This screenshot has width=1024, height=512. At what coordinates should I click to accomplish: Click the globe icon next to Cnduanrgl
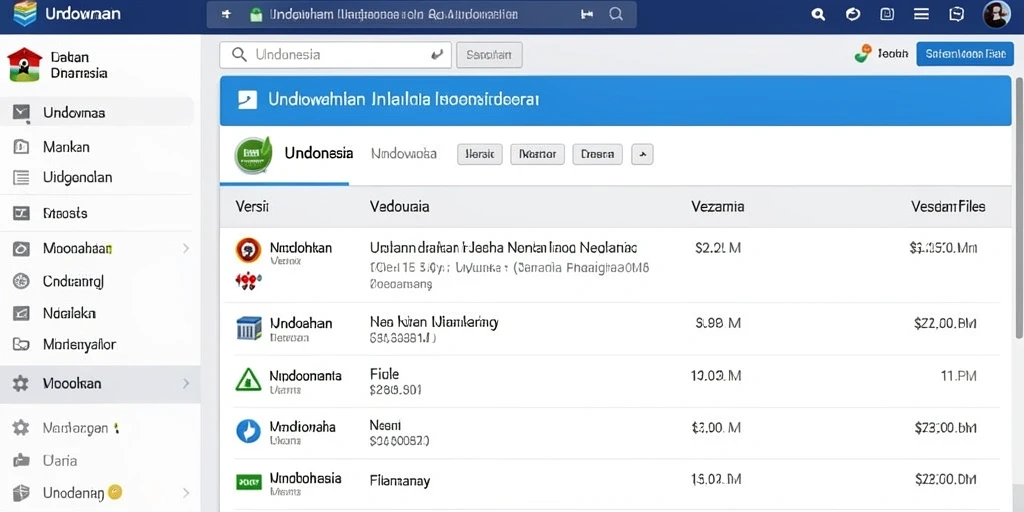point(22,281)
